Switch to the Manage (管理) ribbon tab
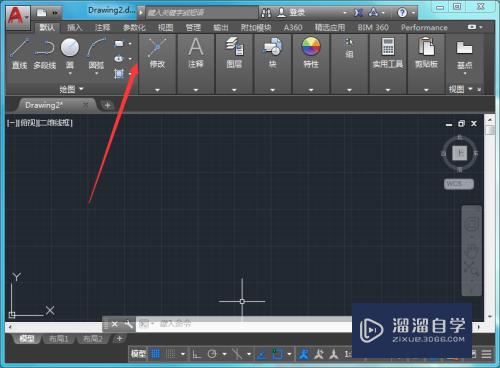This screenshot has height=368, width=500. (193, 27)
